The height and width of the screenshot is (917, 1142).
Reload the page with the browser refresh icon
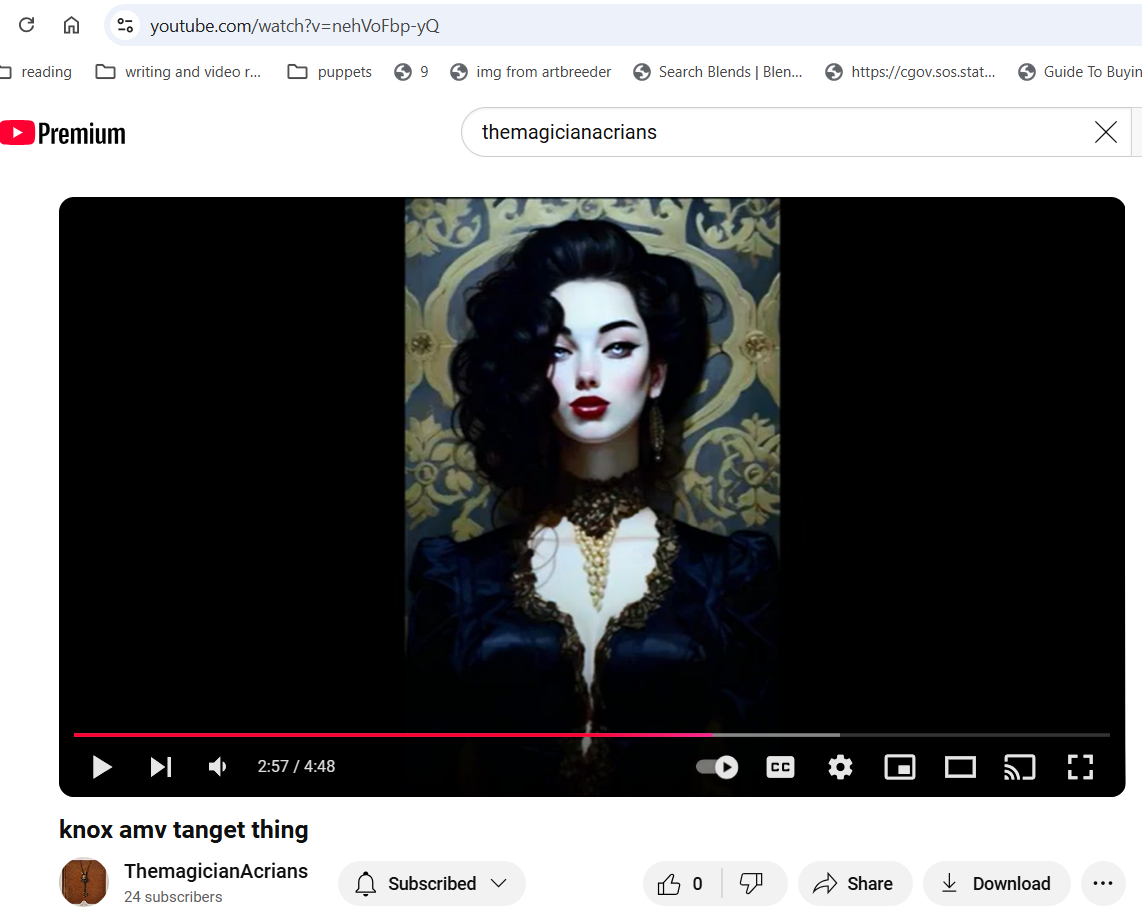pyautogui.click(x=27, y=25)
